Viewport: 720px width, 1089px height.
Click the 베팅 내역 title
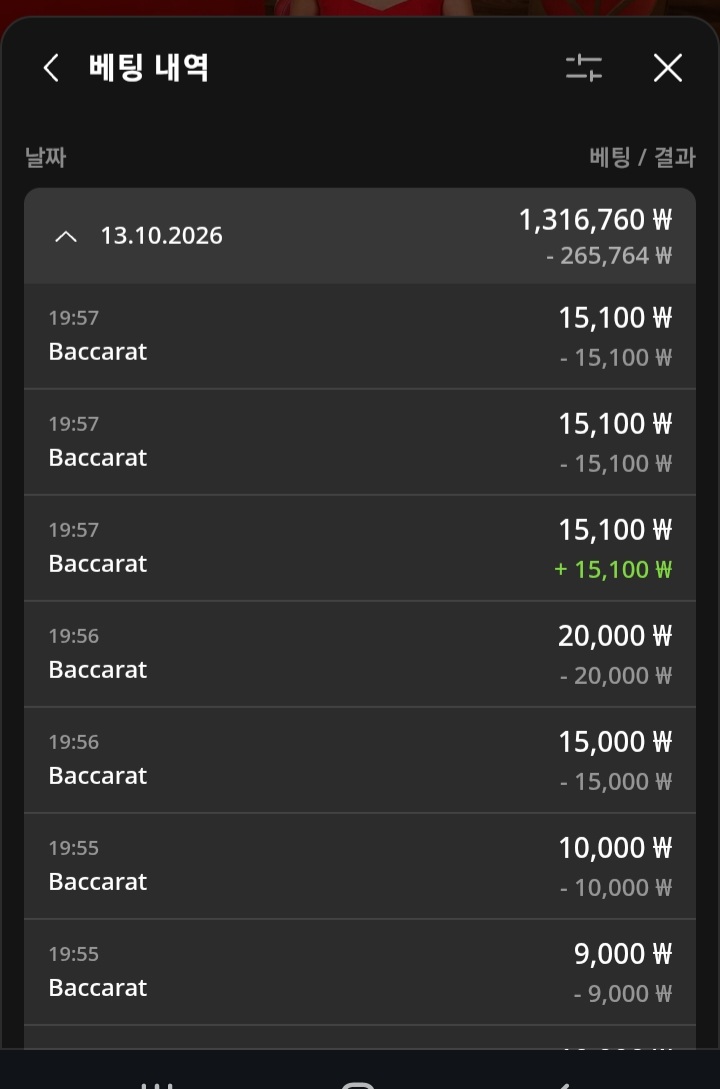pos(149,68)
